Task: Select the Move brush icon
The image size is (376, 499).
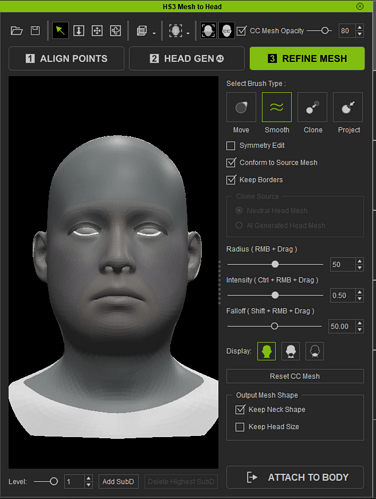Action: tap(241, 107)
